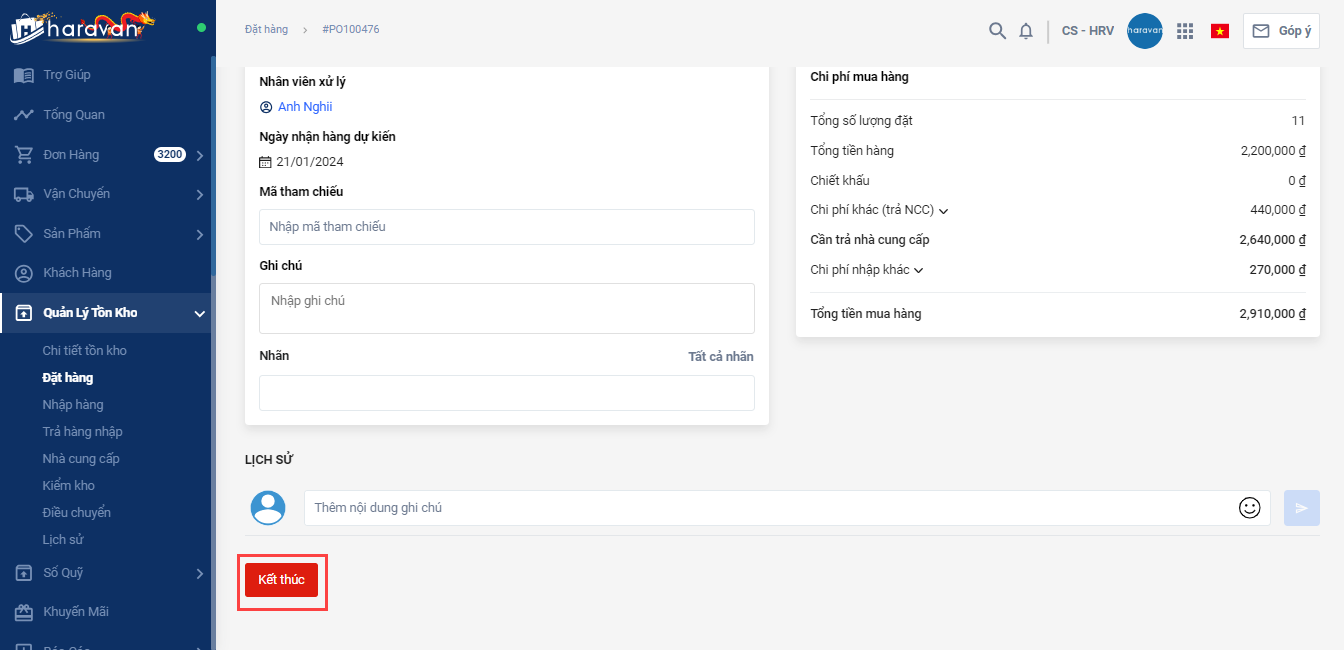Click the send note arrow button

[1301, 508]
